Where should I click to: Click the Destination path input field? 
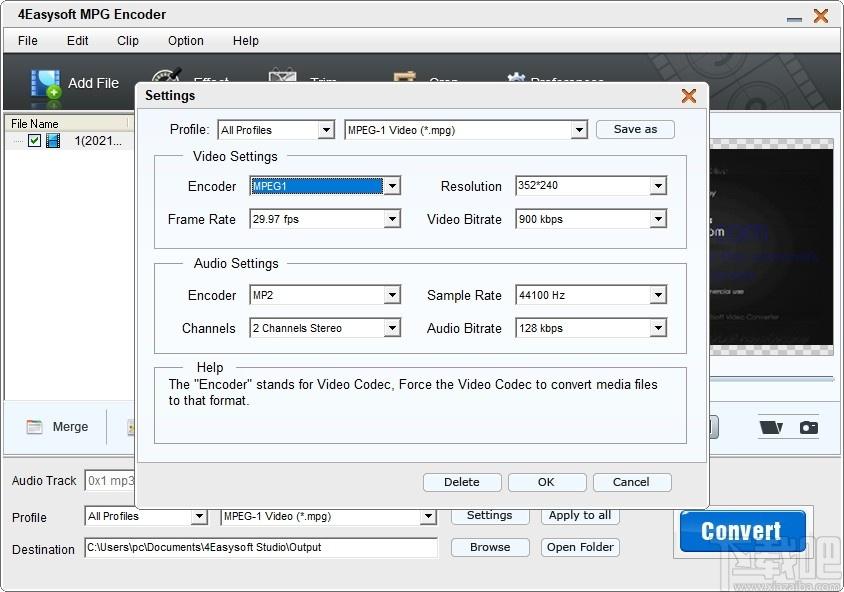point(261,547)
